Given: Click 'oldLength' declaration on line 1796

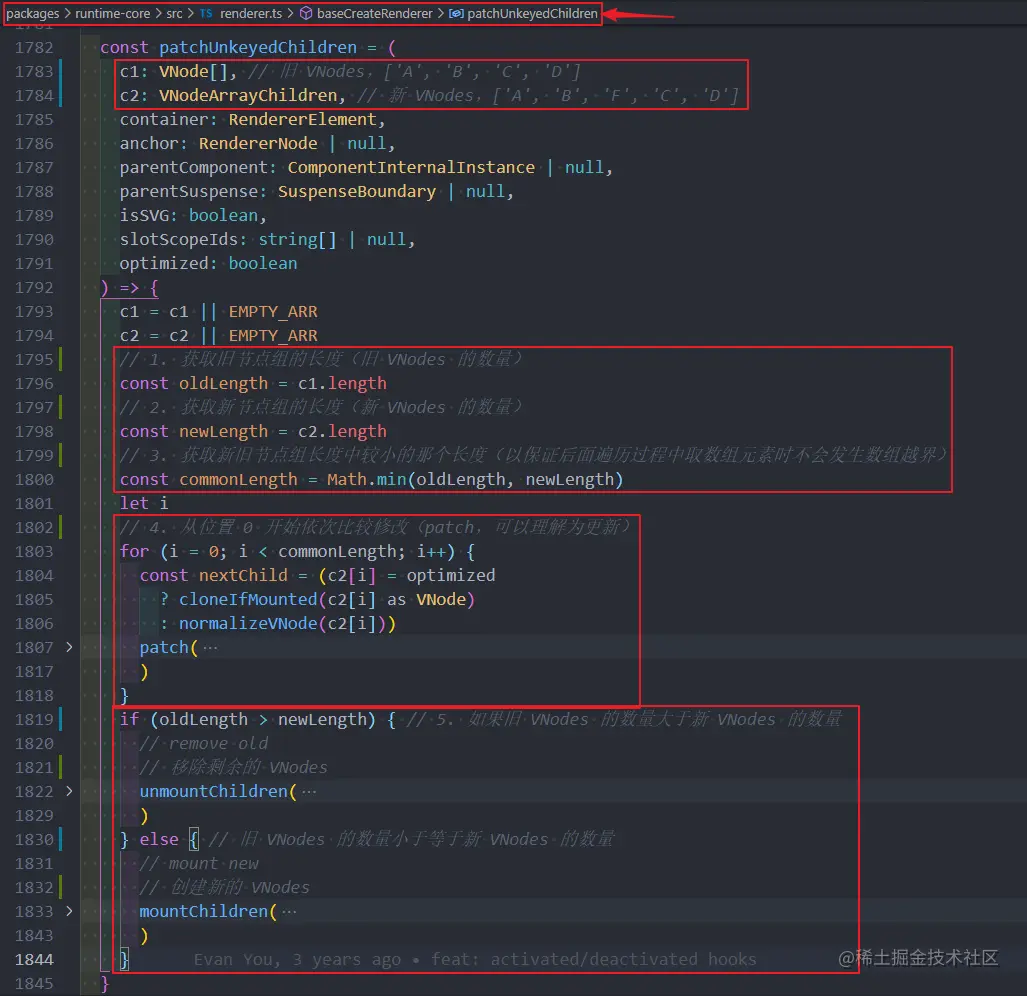Looking at the screenshot, I should (223, 384).
